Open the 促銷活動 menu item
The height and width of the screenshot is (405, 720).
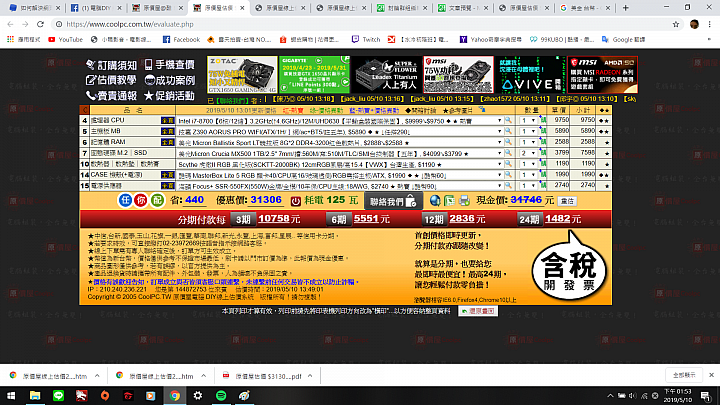pos(169,96)
